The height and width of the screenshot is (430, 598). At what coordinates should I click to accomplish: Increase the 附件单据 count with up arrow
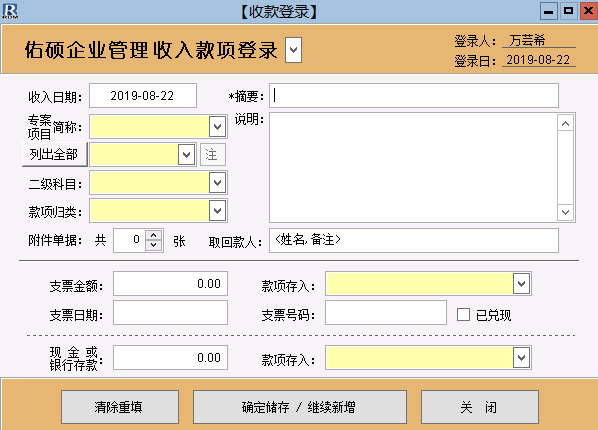click(154, 235)
